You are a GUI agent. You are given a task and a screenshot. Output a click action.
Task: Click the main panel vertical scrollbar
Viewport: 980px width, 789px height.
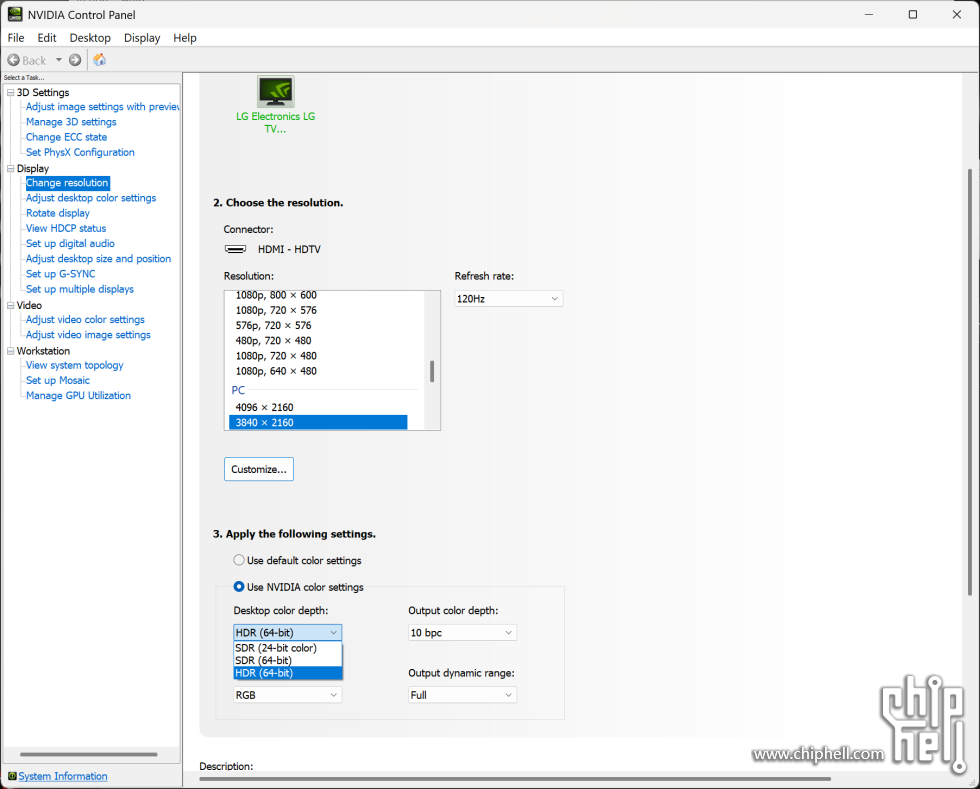point(969,381)
